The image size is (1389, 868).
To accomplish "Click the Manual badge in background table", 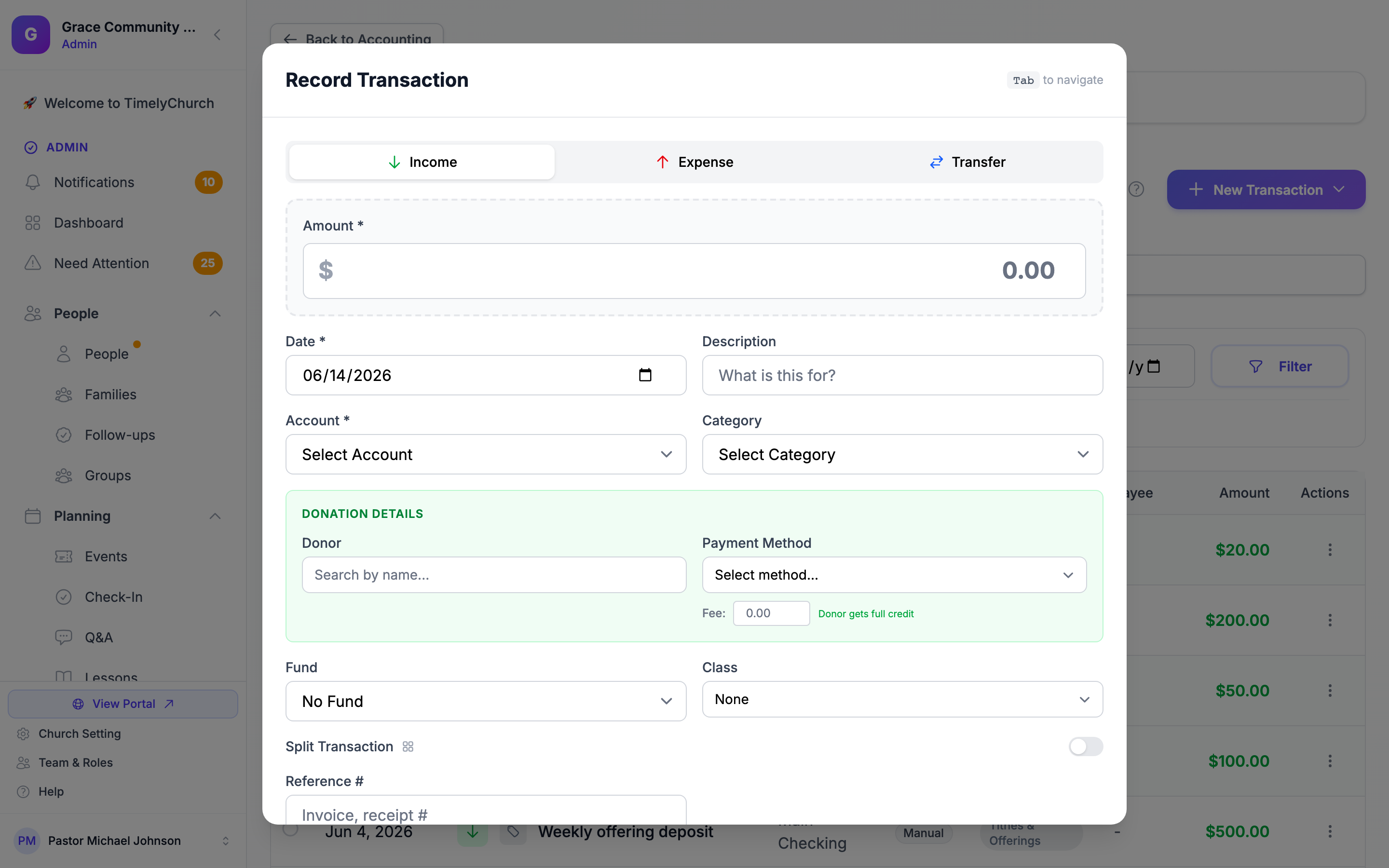I will [x=923, y=832].
